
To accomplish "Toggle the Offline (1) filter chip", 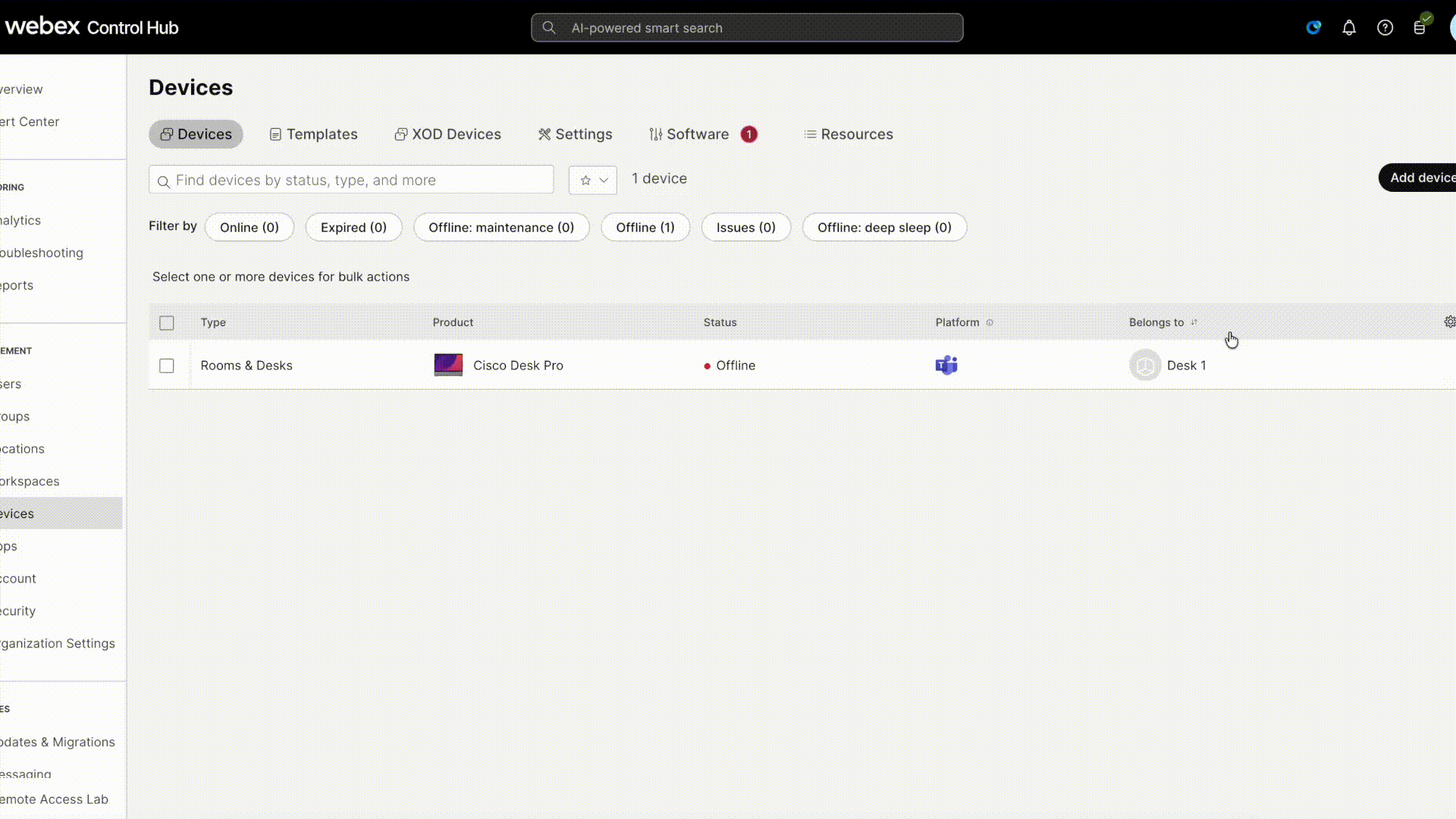I will tap(645, 227).
